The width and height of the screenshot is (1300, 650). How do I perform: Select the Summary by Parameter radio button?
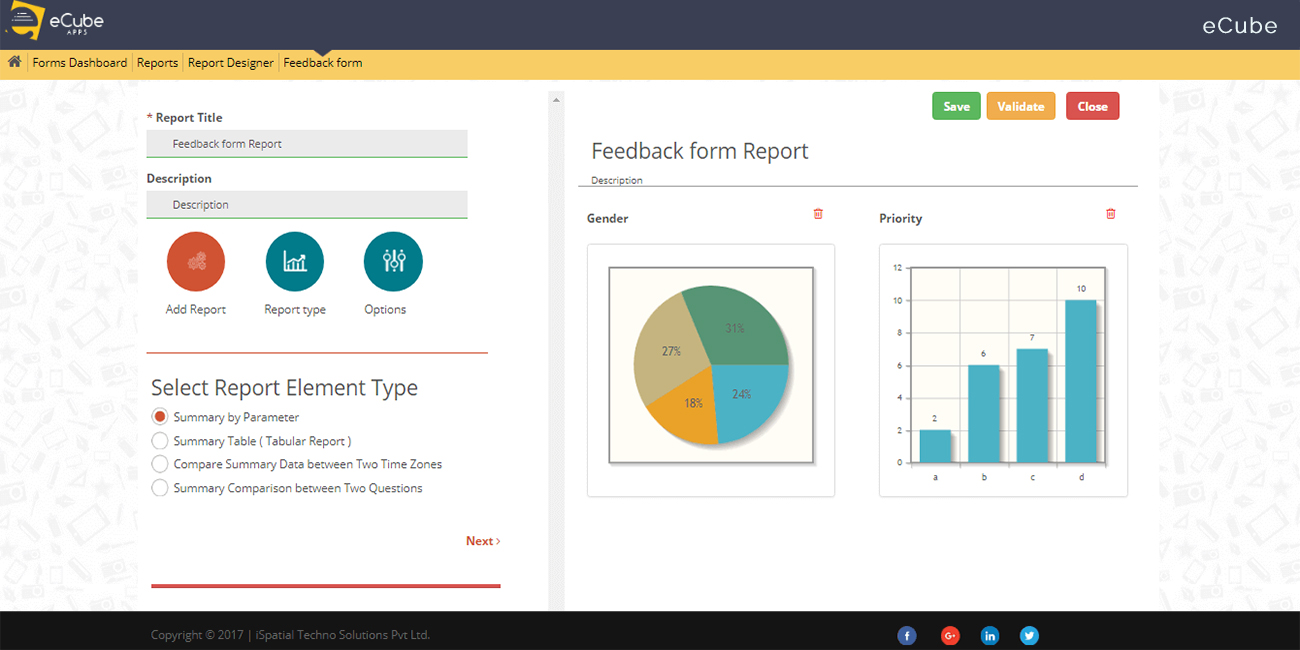(x=160, y=417)
